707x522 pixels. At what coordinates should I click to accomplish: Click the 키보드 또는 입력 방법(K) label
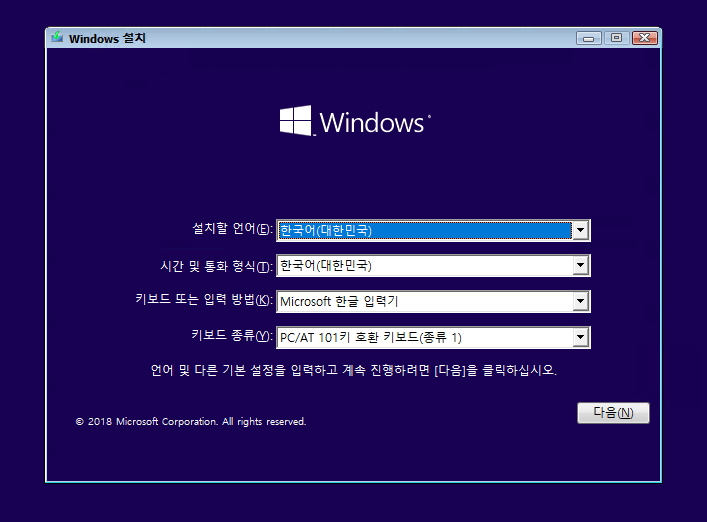coord(204,299)
